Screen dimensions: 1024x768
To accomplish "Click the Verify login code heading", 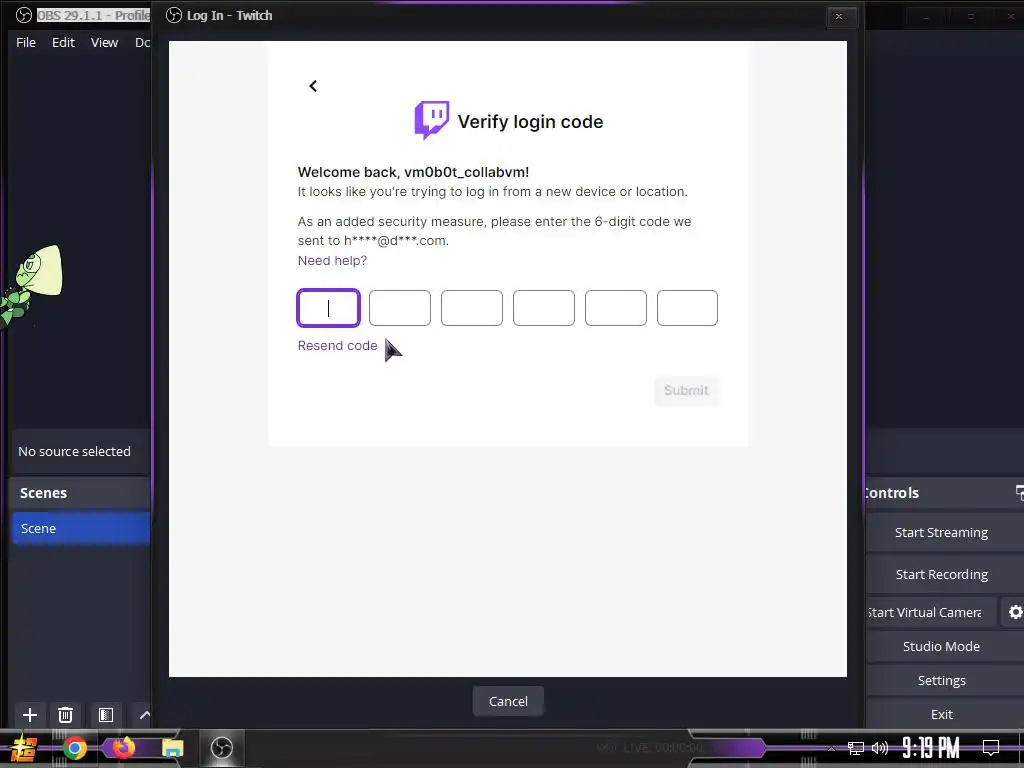I will point(530,121).
